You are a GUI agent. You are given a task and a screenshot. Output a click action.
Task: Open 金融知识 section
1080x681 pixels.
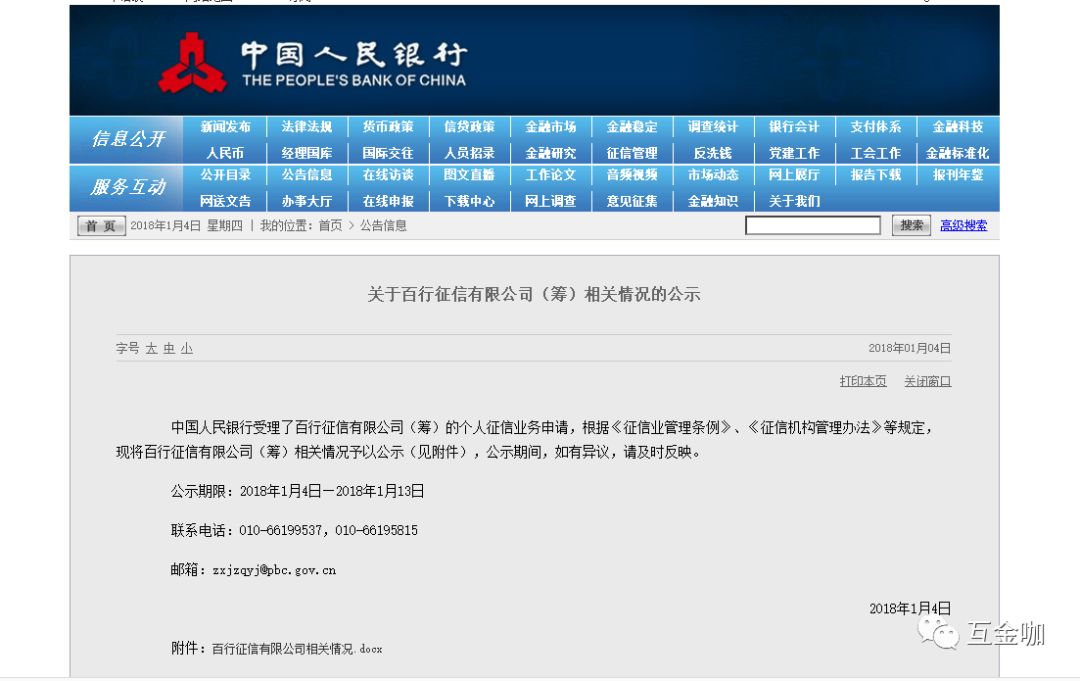[713, 201]
